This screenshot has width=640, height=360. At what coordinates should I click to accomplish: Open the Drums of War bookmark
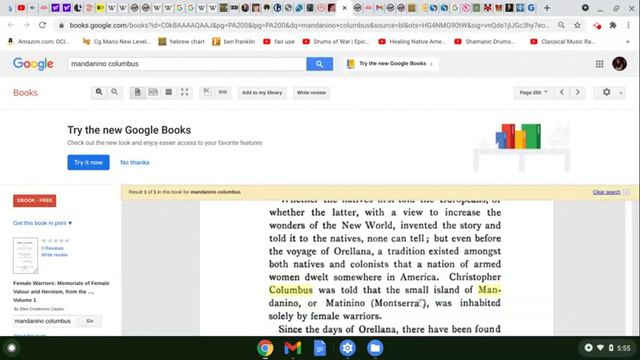click(336, 42)
